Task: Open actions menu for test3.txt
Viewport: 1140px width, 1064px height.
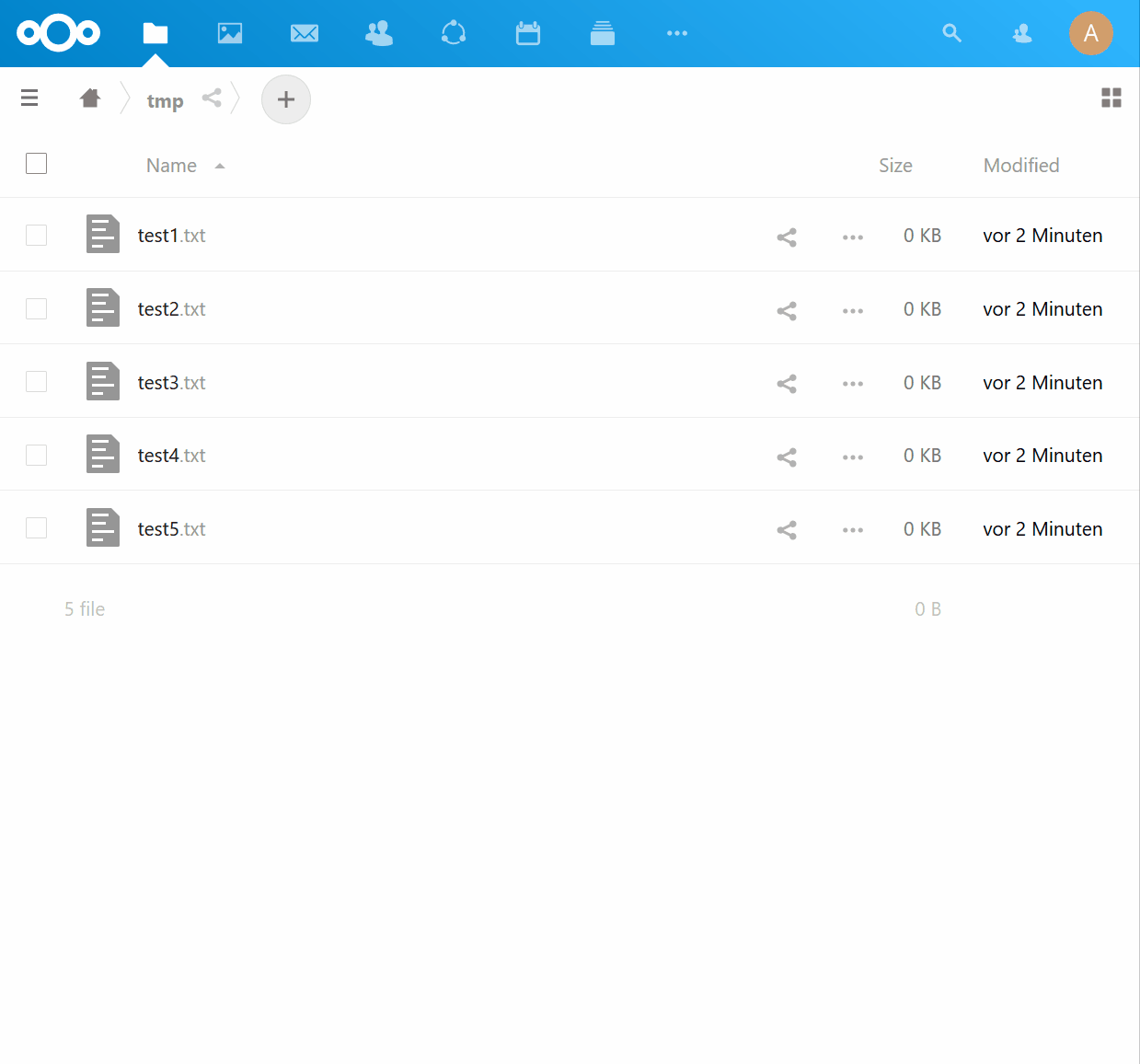Action: 853,384
